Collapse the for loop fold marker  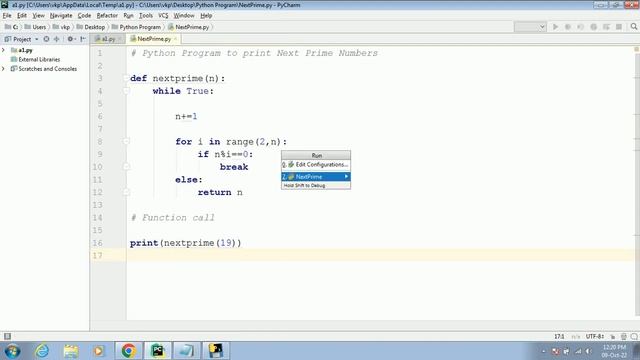point(126,142)
